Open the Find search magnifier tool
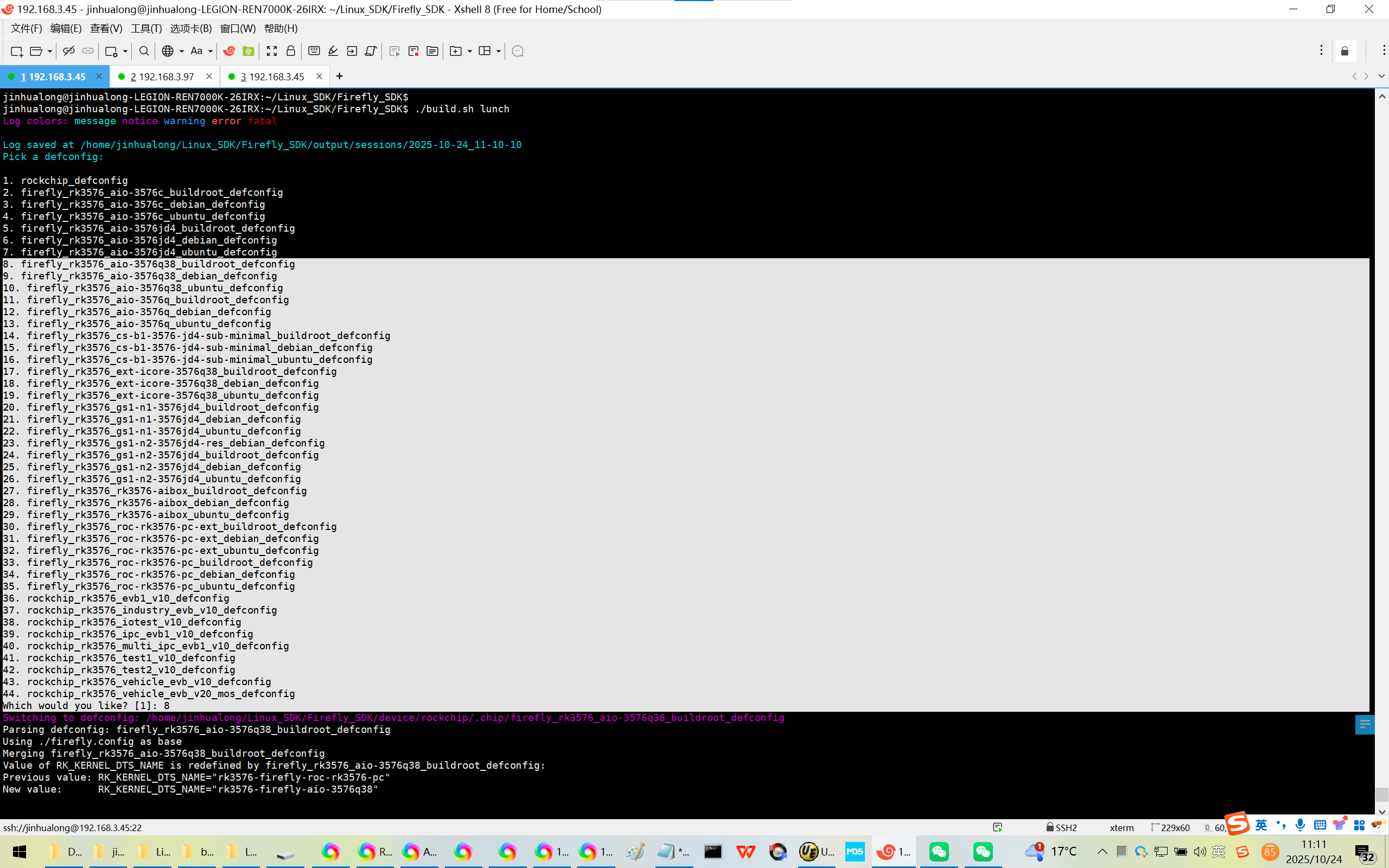1389x868 pixels. (144, 51)
